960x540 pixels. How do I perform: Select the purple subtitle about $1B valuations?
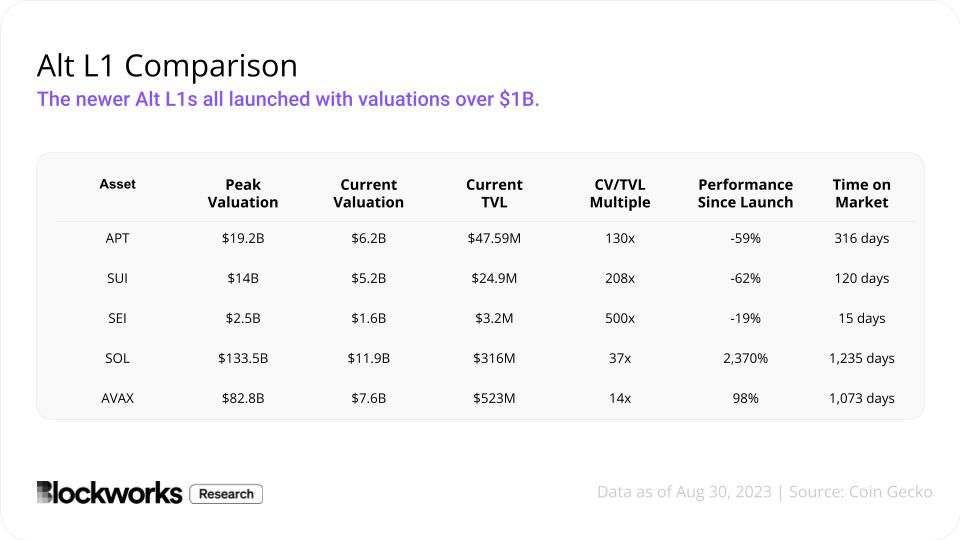pos(288,100)
